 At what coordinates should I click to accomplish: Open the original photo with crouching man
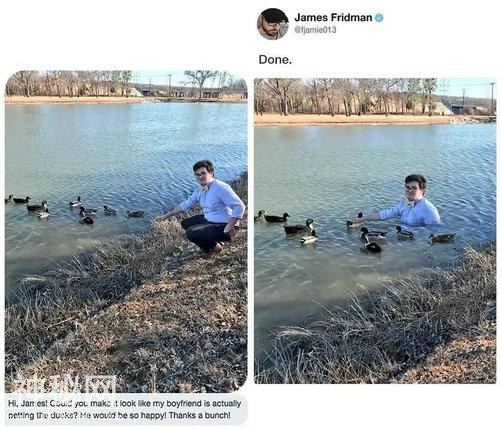pos(126,231)
